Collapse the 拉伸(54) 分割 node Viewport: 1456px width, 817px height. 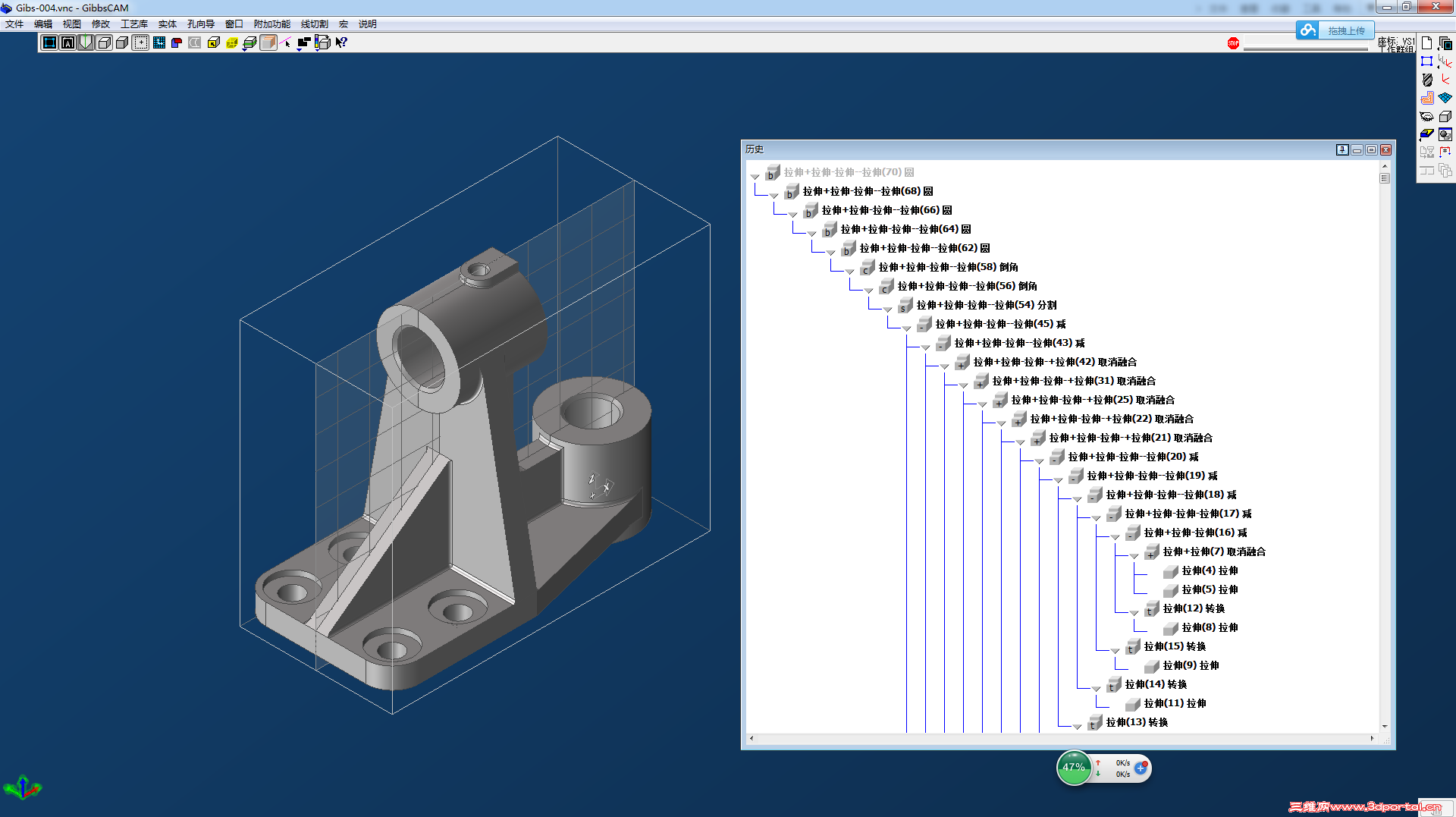tap(888, 309)
